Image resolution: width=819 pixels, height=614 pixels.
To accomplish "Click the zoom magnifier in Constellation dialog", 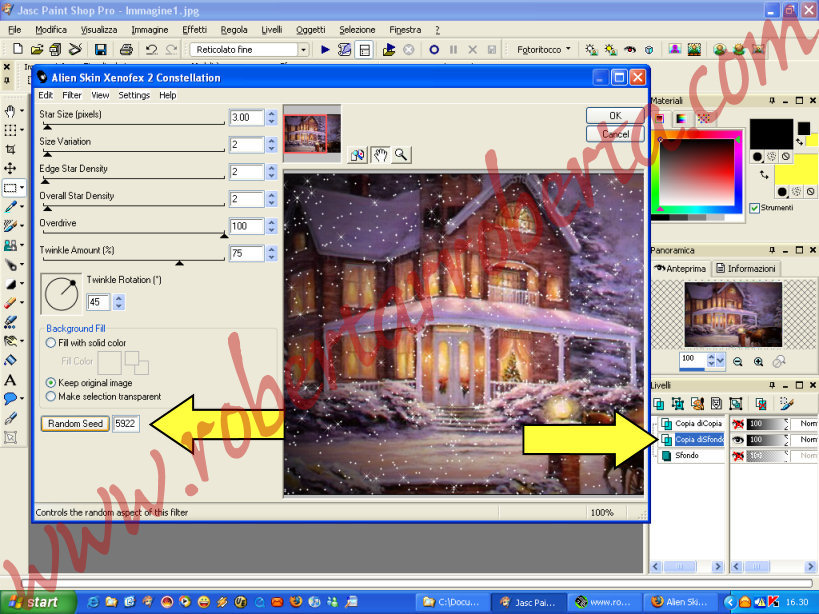I will point(401,155).
